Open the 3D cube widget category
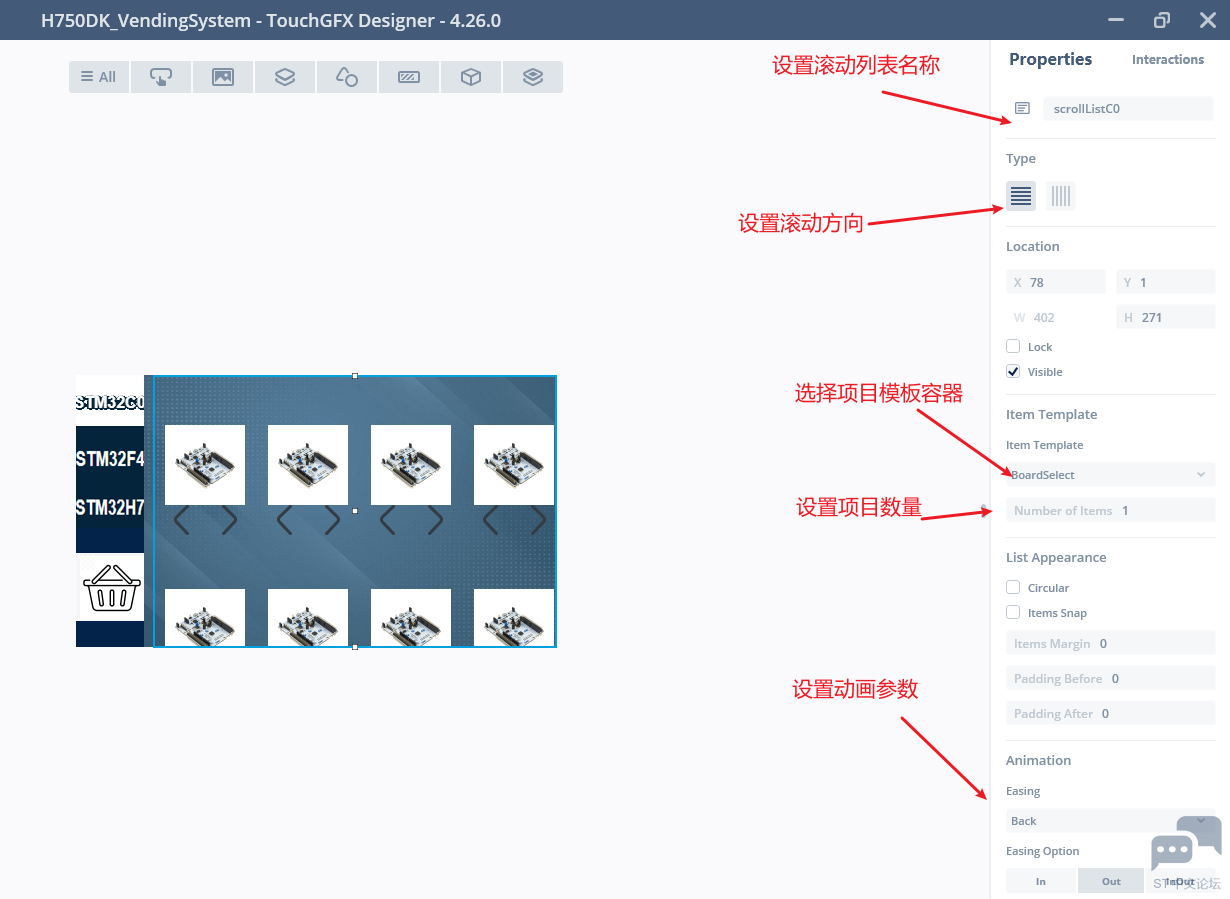Screen dimensions: 1230x899 (471, 77)
